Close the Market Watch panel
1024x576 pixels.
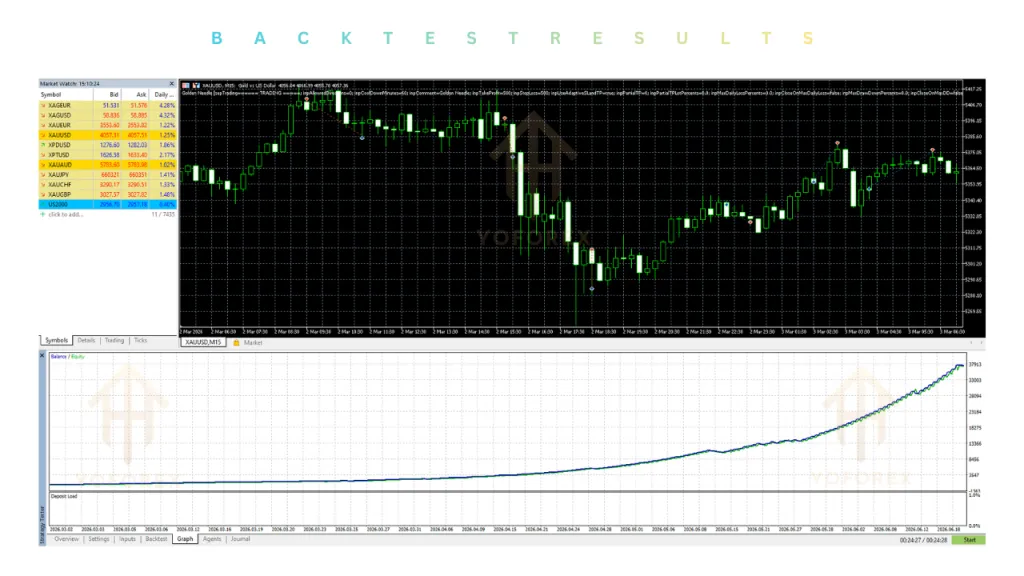tap(172, 84)
